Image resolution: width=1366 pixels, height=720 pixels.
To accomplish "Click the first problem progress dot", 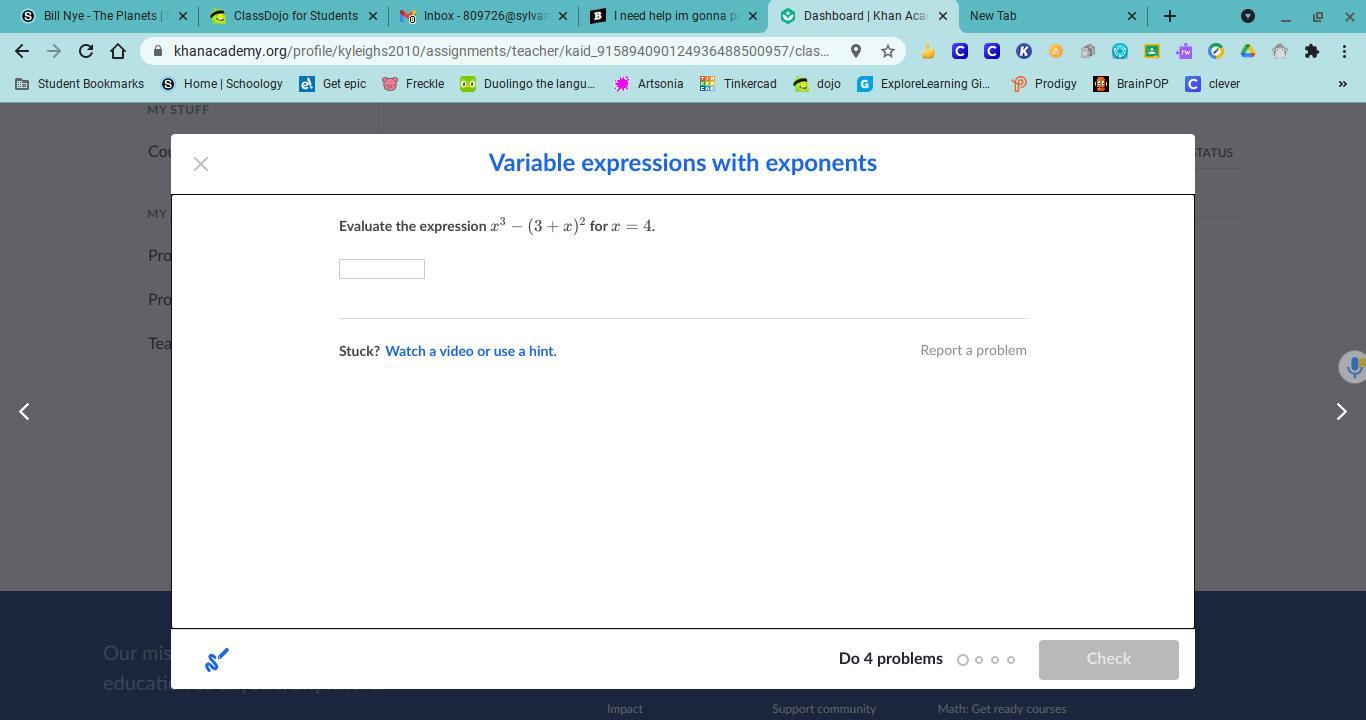I will pyautogui.click(x=963, y=660).
